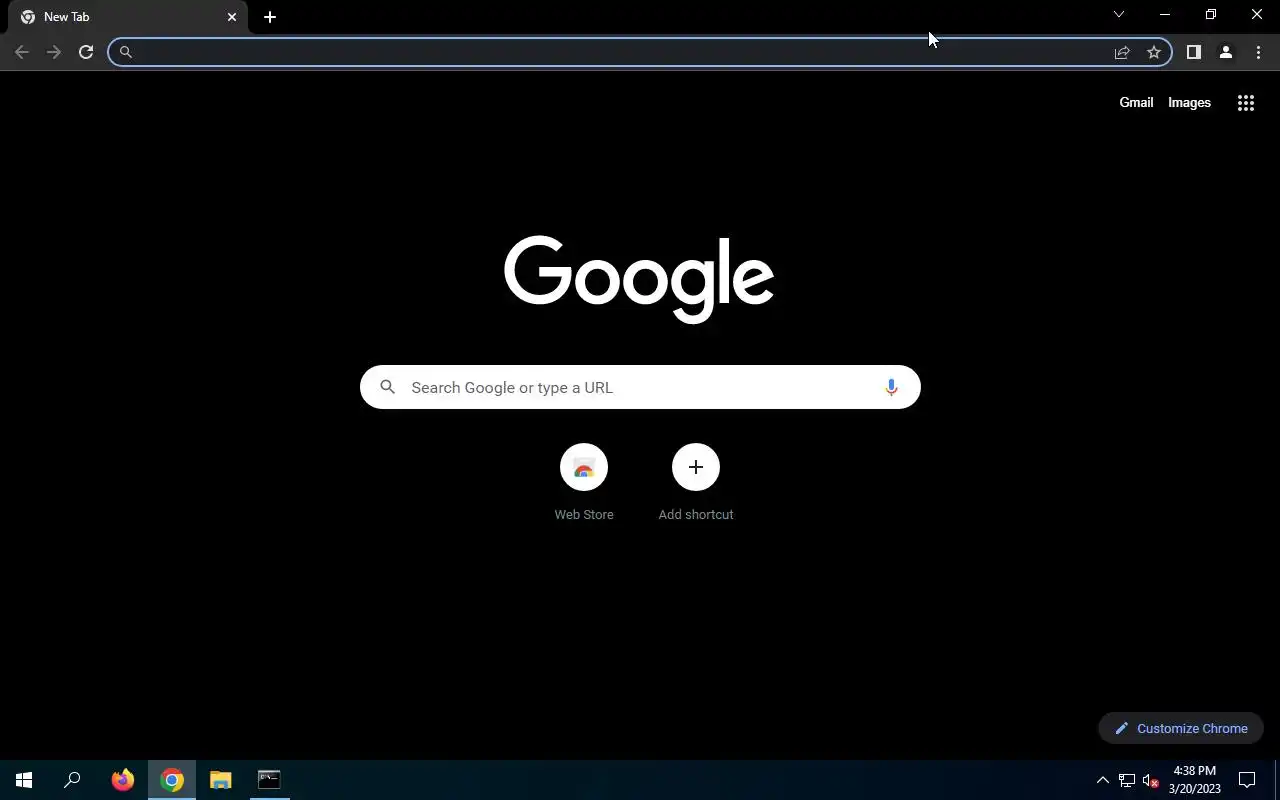Close the New Tab tab
This screenshot has height=800, width=1280.
point(232,17)
